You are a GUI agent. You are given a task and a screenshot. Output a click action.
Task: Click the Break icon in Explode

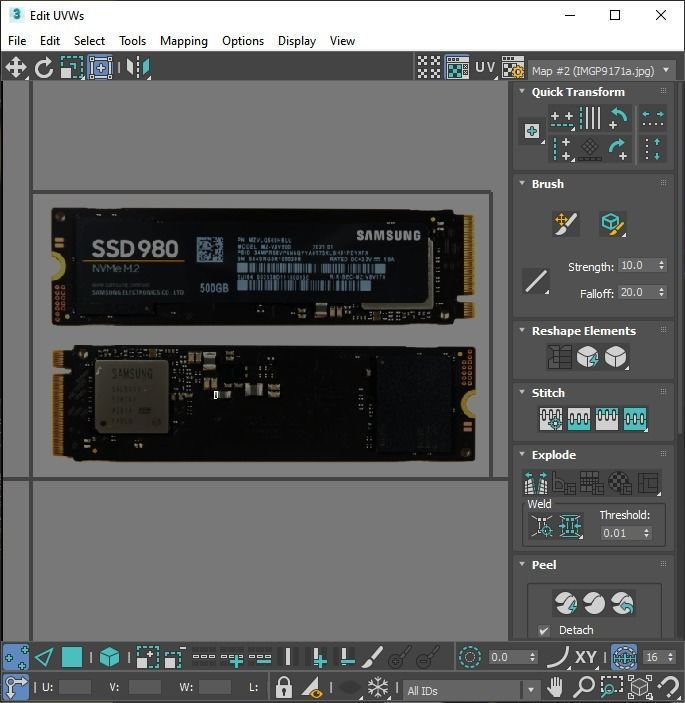pyautogui.click(x=536, y=482)
